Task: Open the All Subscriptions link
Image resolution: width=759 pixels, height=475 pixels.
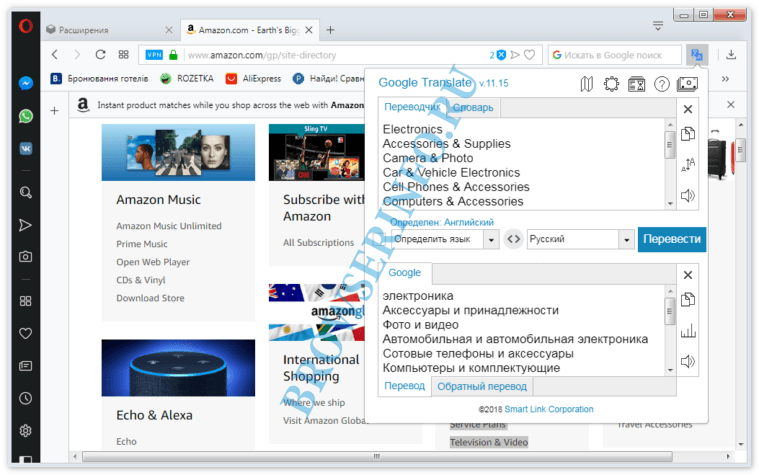Action: [319, 243]
